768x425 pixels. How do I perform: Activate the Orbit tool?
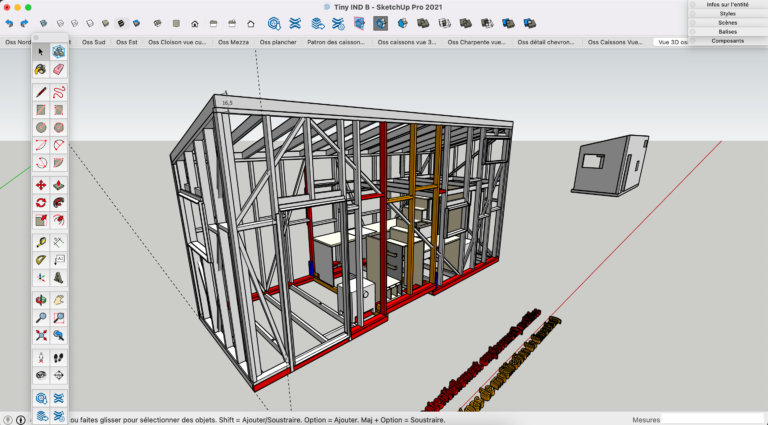click(41, 300)
